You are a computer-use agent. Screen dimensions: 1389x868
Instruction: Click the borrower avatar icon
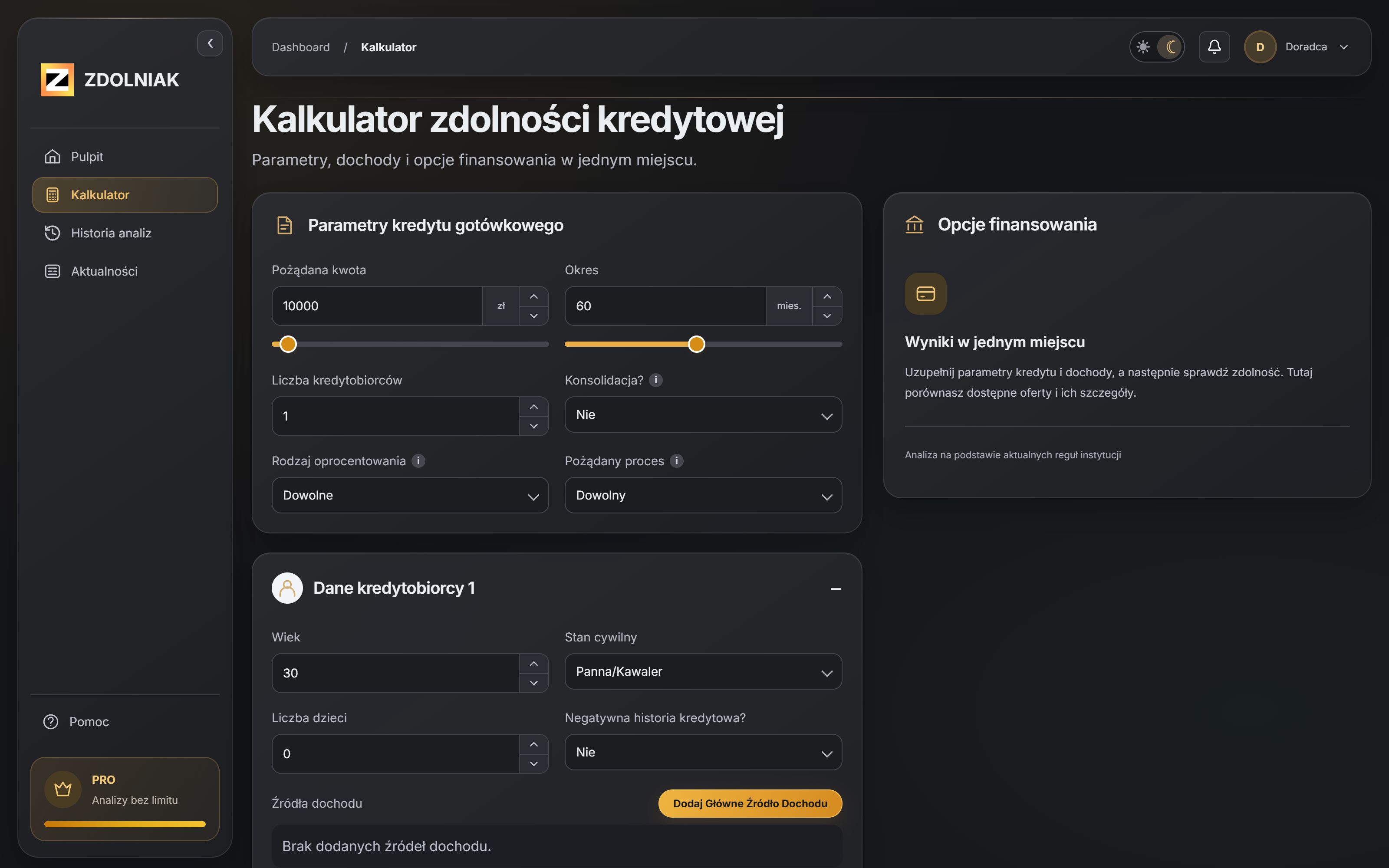click(287, 588)
